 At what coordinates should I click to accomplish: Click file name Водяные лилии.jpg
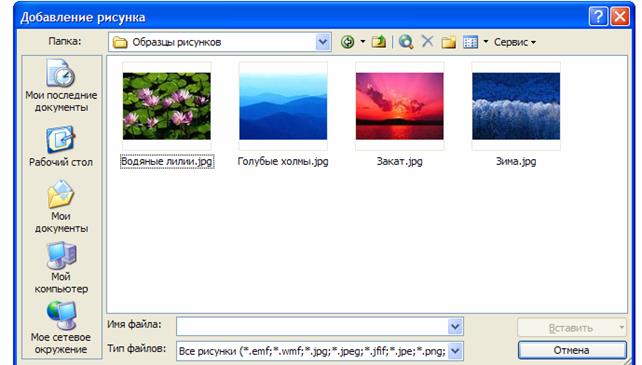tap(167, 161)
